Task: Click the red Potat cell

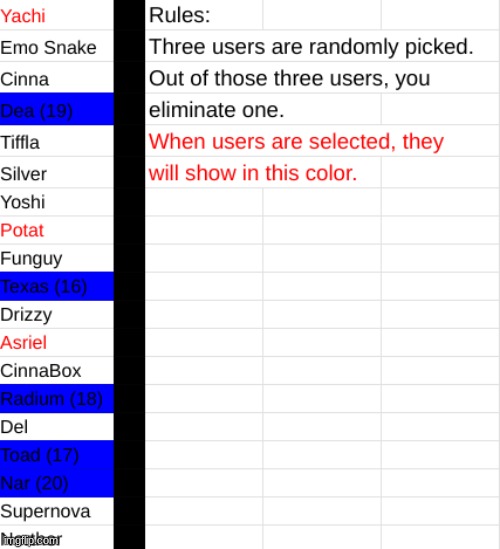Action: pyautogui.click(x=57, y=230)
